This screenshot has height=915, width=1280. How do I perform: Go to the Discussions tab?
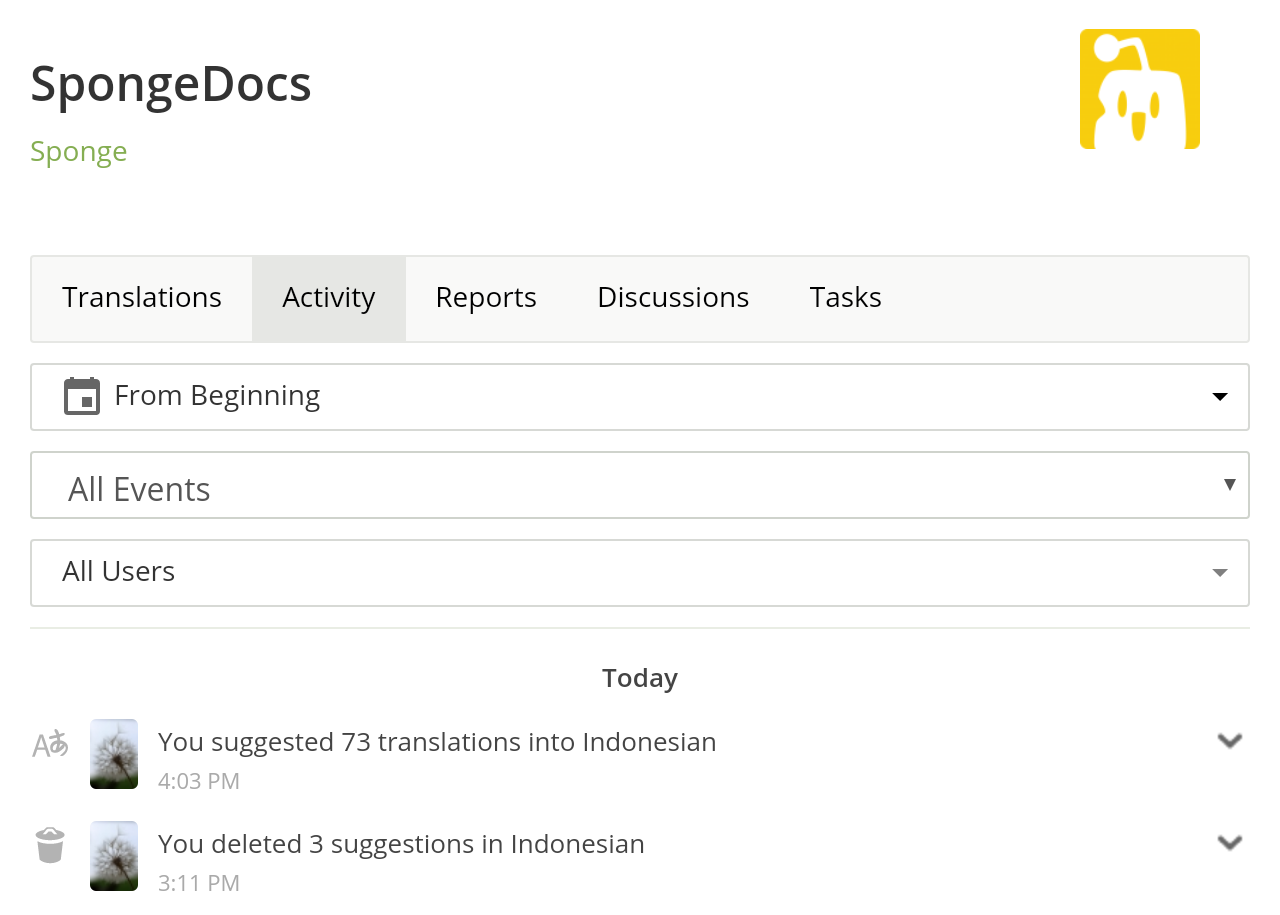673,298
